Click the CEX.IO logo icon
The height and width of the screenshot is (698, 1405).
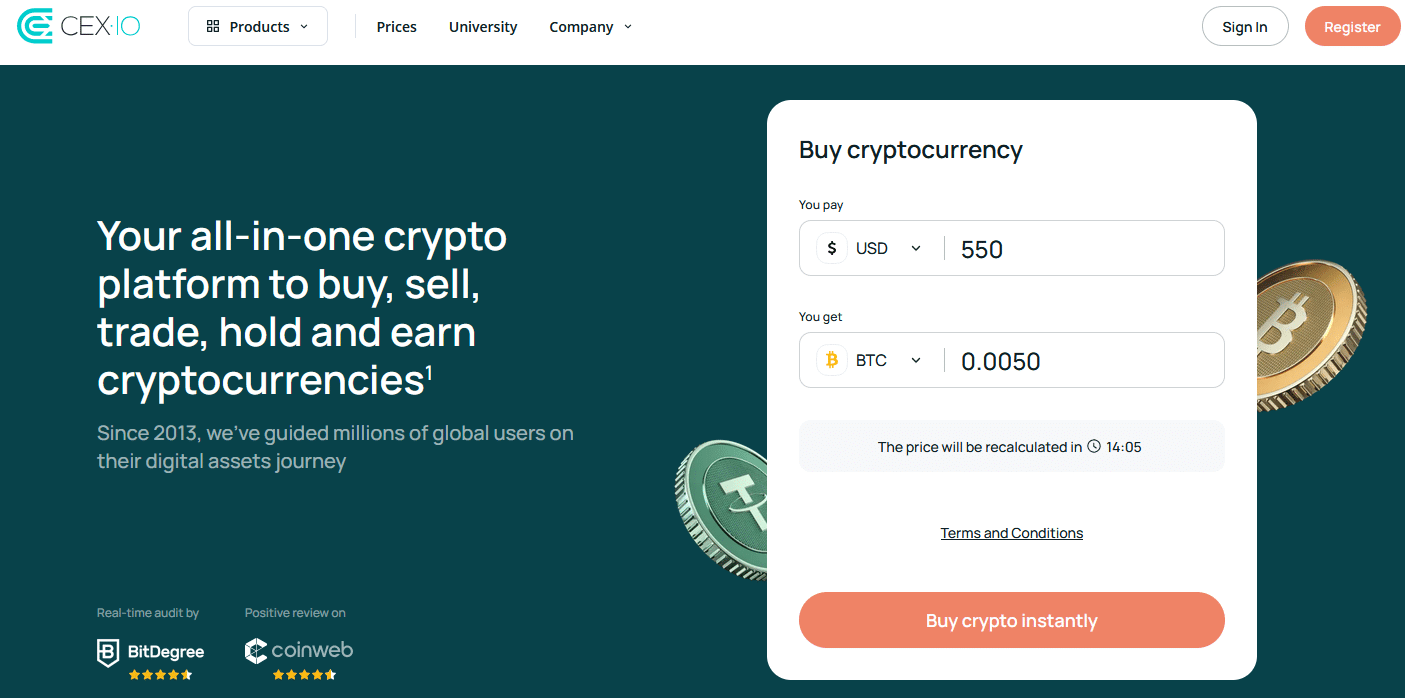35,26
